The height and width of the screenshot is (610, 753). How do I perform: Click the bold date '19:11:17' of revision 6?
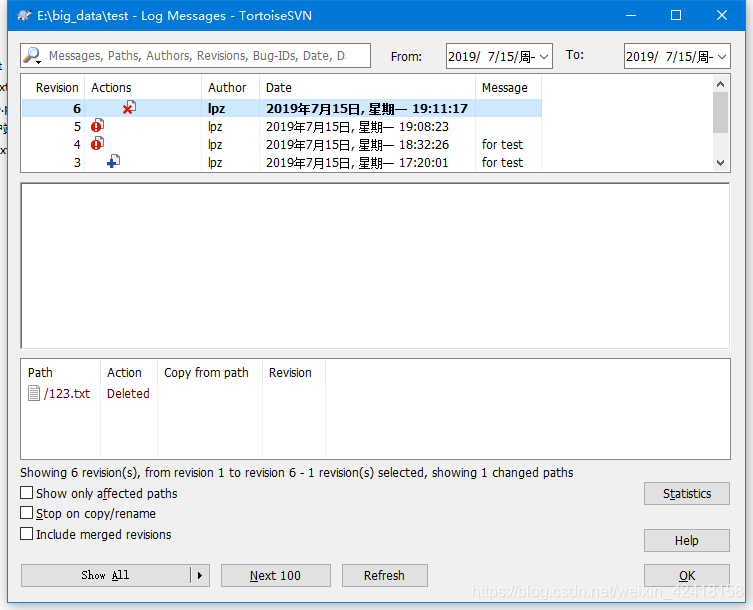[x=440, y=109]
